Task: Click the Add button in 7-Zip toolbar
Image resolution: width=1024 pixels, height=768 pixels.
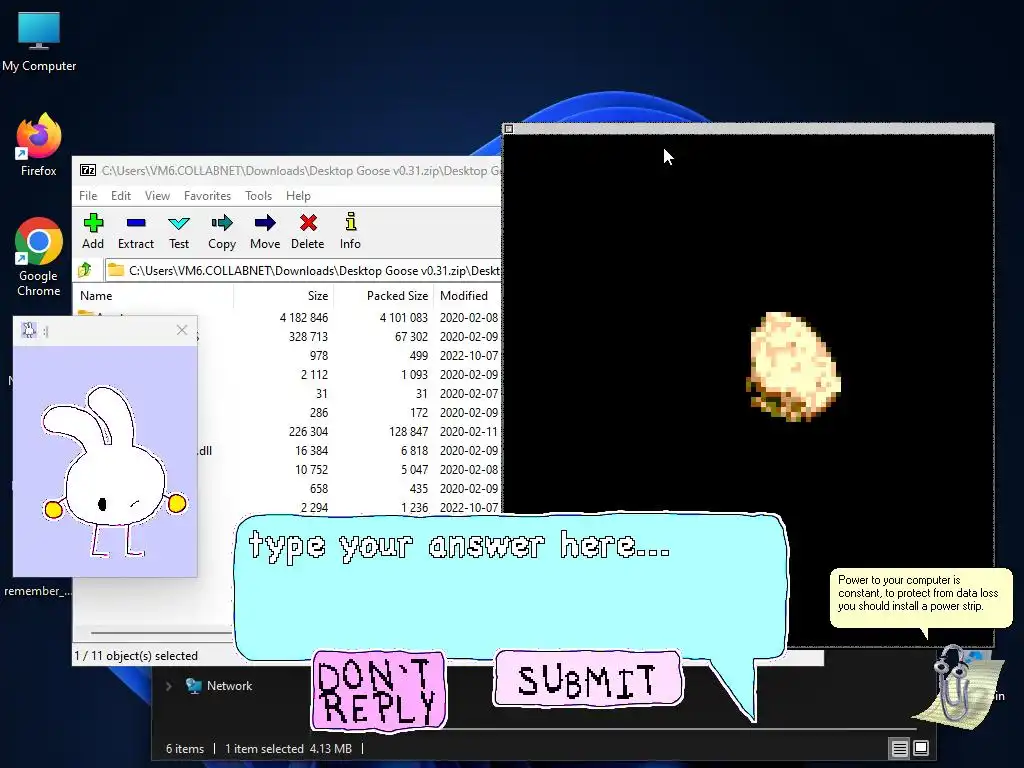Action: coord(93,231)
